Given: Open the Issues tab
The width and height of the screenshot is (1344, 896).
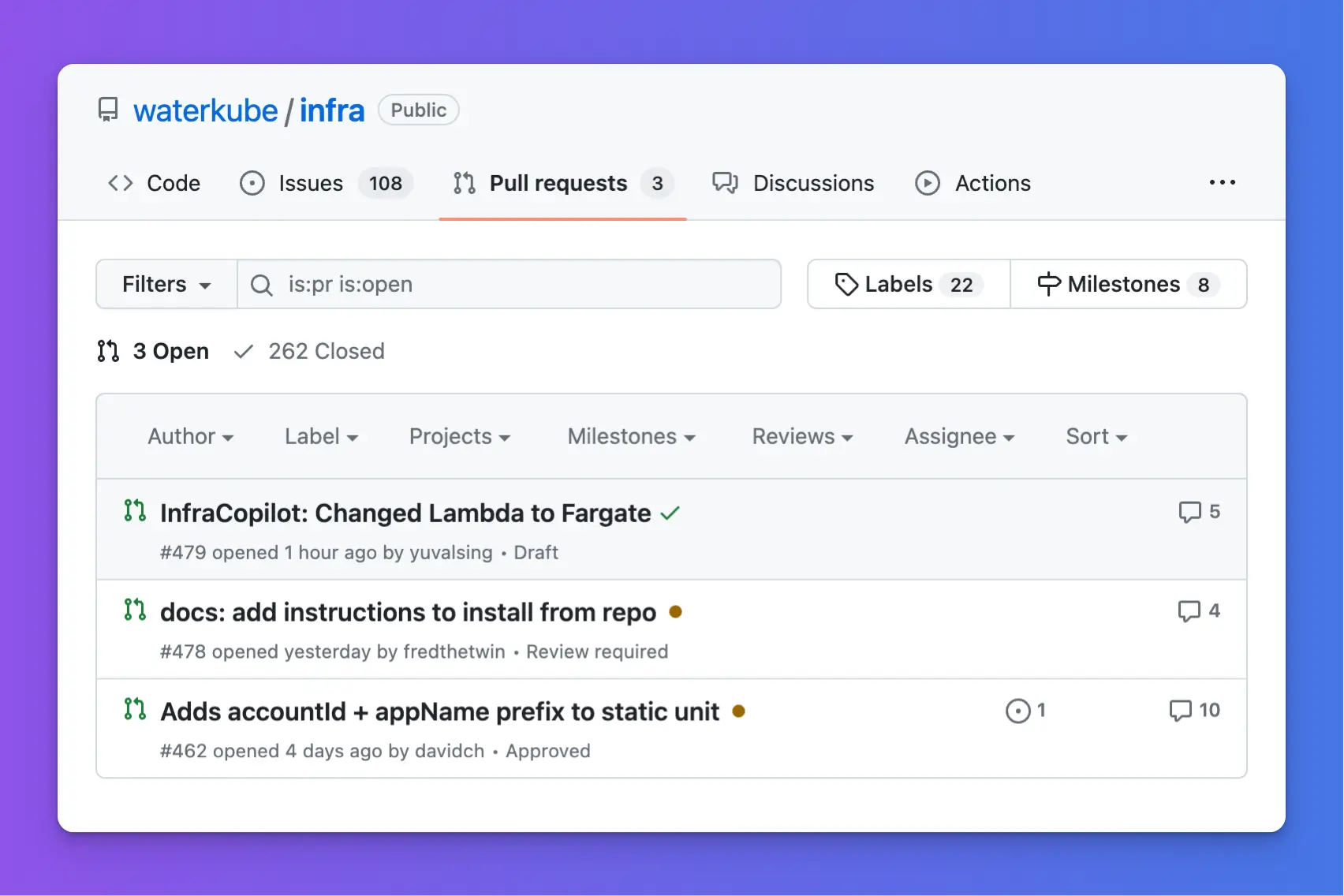Looking at the screenshot, I should click(309, 183).
